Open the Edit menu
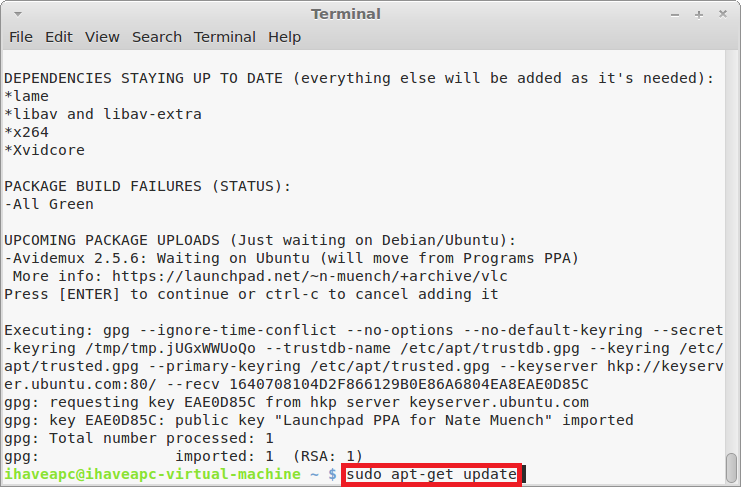 [59, 37]
